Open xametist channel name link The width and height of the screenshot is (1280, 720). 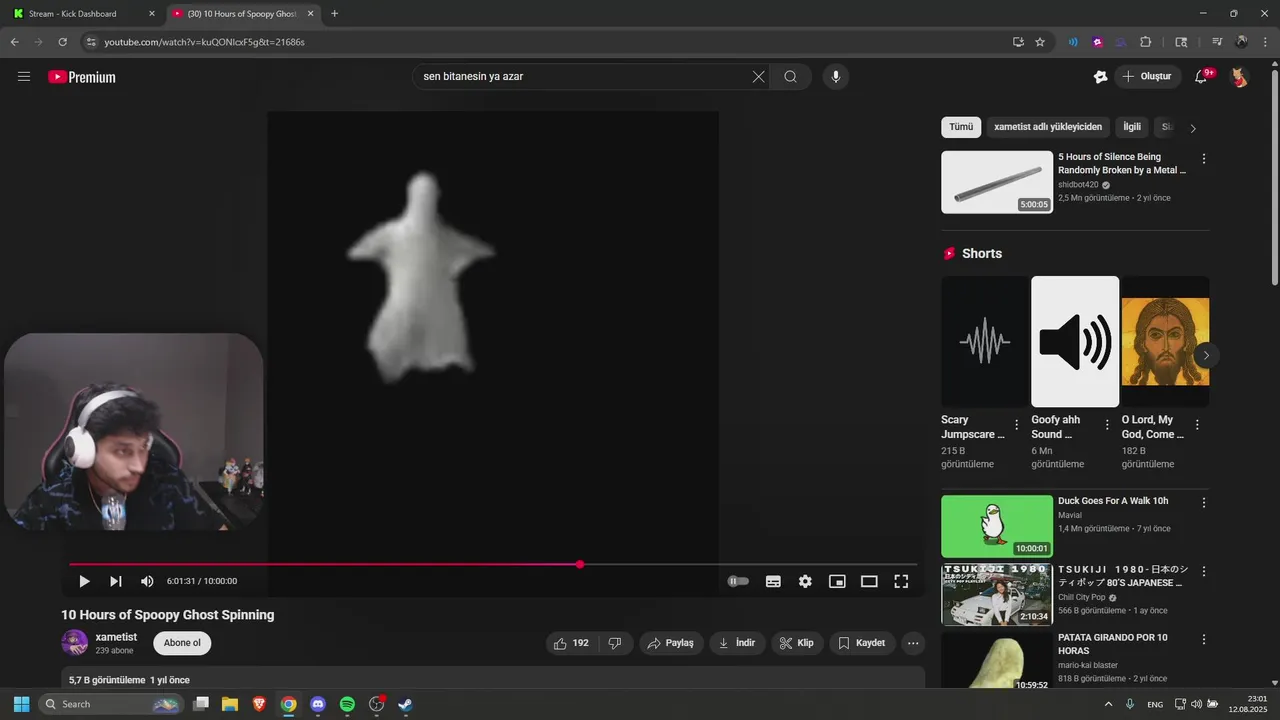[116, 637]
